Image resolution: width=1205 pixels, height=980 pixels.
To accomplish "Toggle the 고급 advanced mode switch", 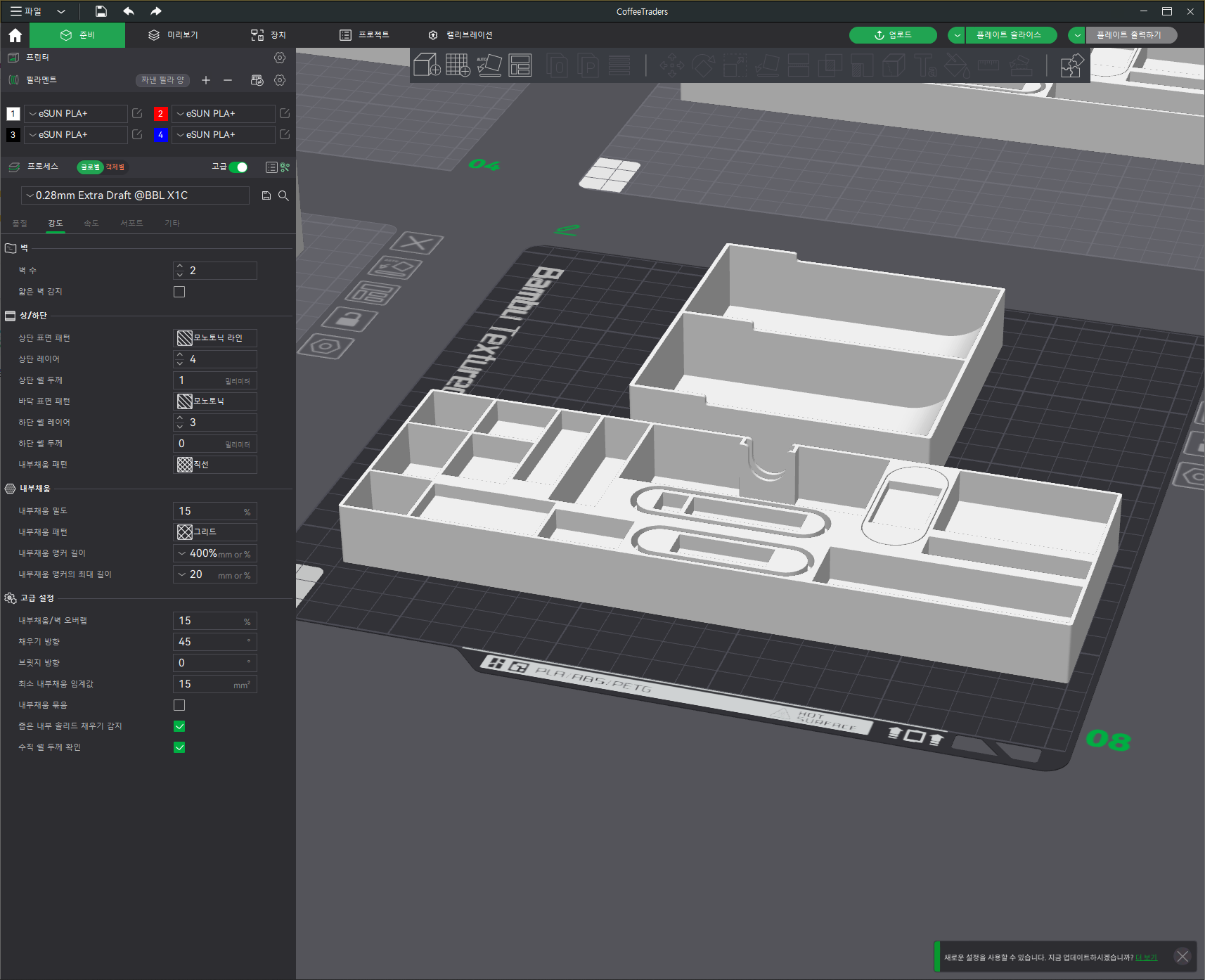I will [x=238, y=167].
